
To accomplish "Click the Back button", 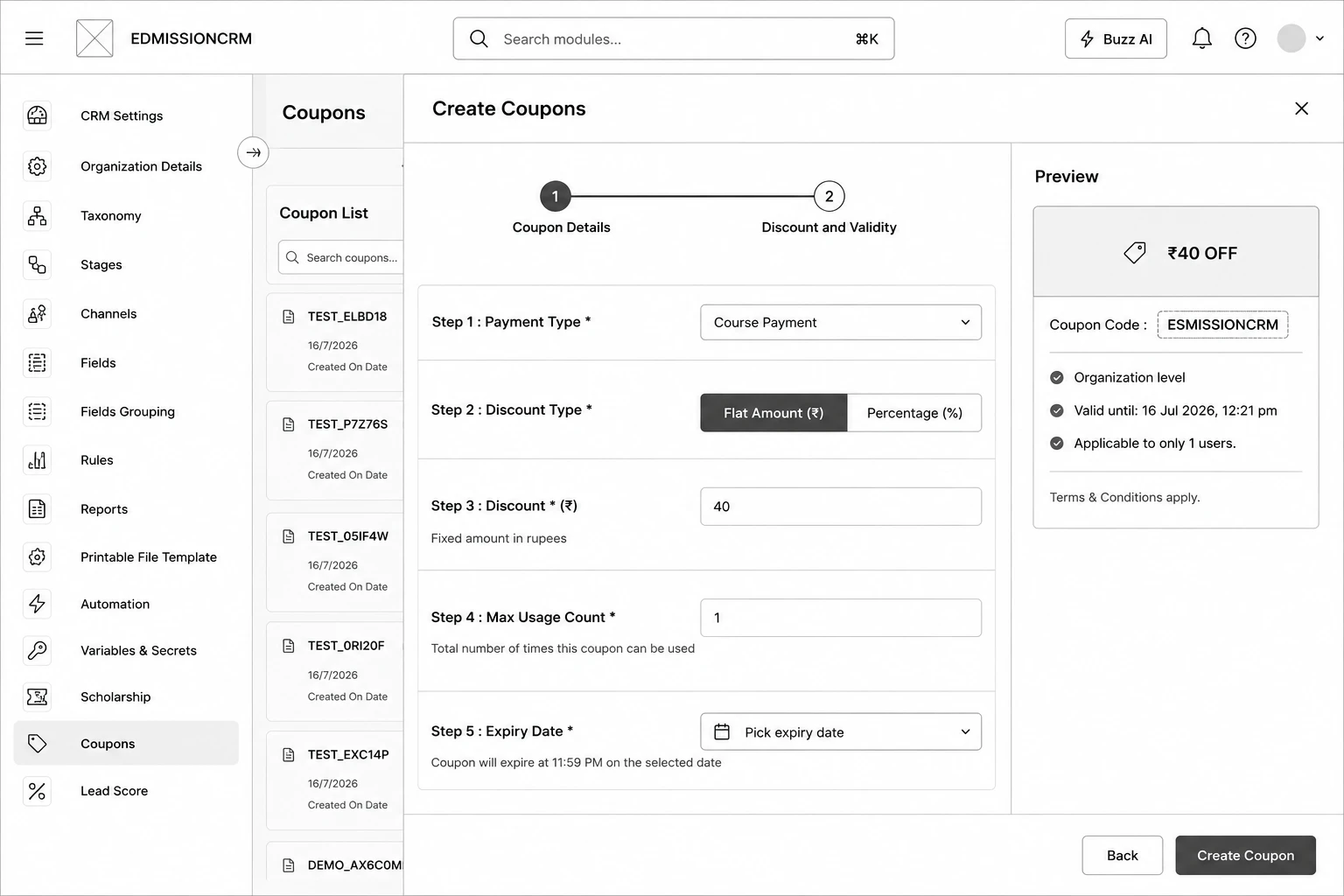I will [1123, 856].
